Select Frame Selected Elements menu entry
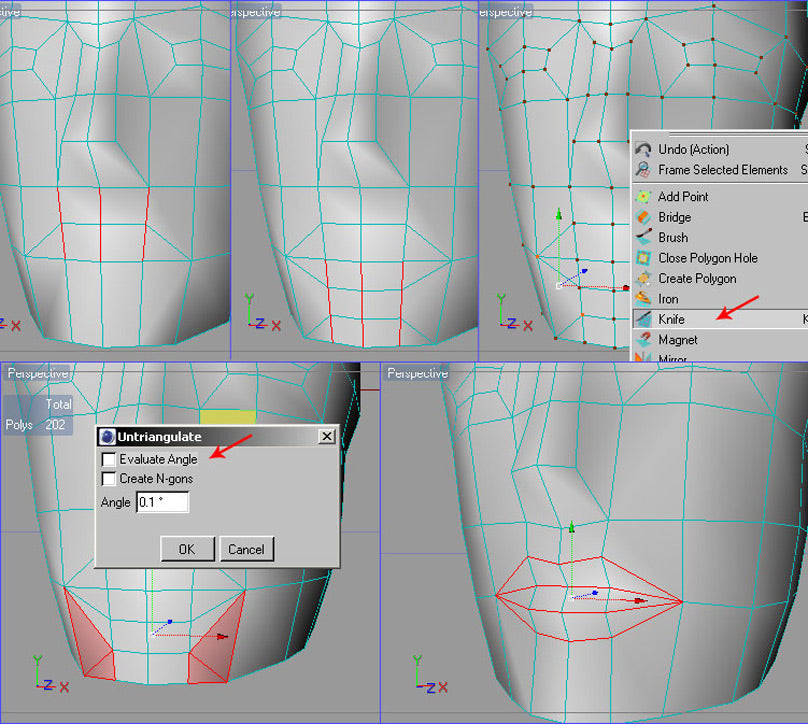The image size is (808, 724). [722, 170]
